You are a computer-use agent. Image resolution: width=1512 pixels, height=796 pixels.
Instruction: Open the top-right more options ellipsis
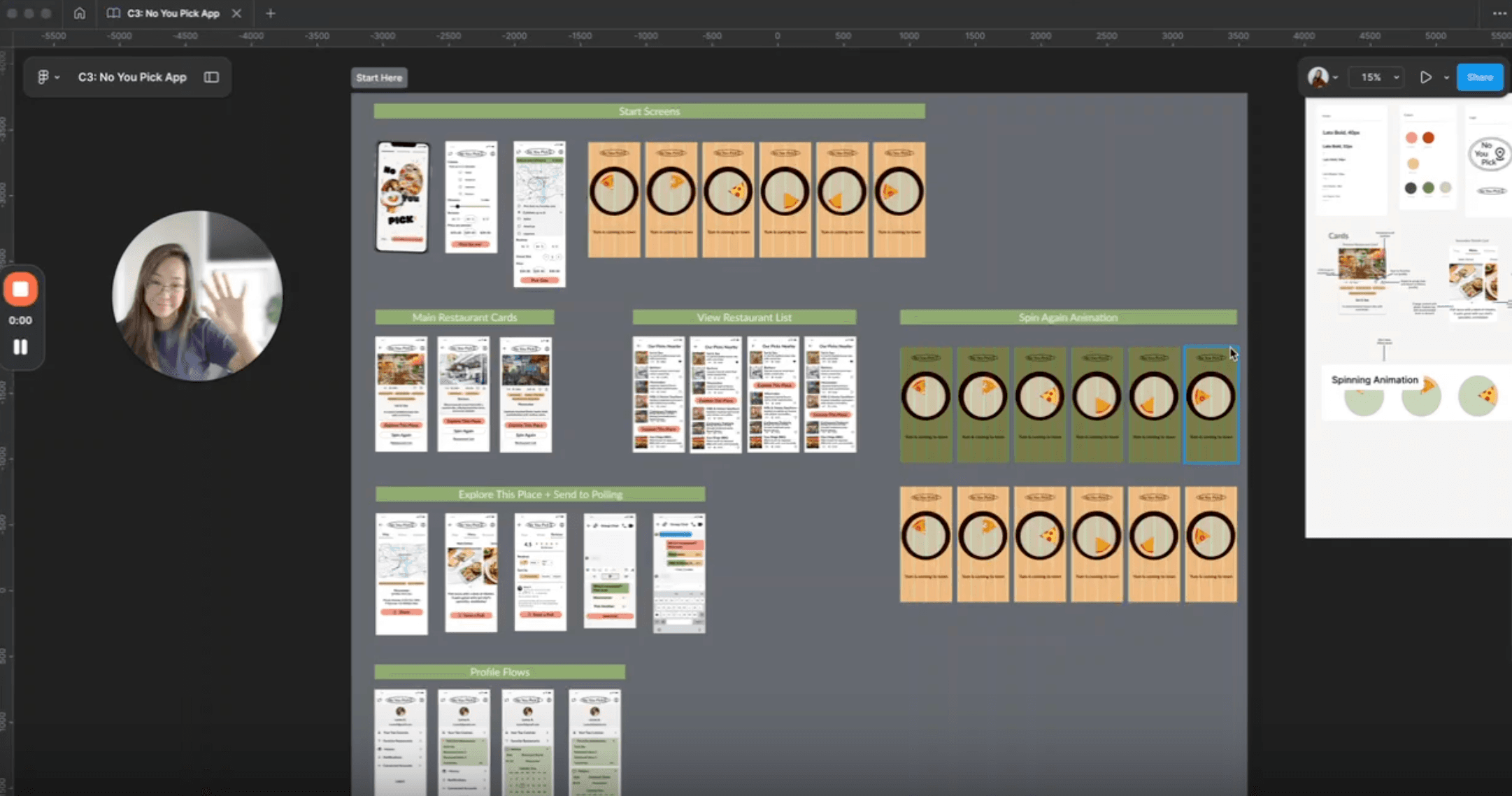pos(1499,13)
